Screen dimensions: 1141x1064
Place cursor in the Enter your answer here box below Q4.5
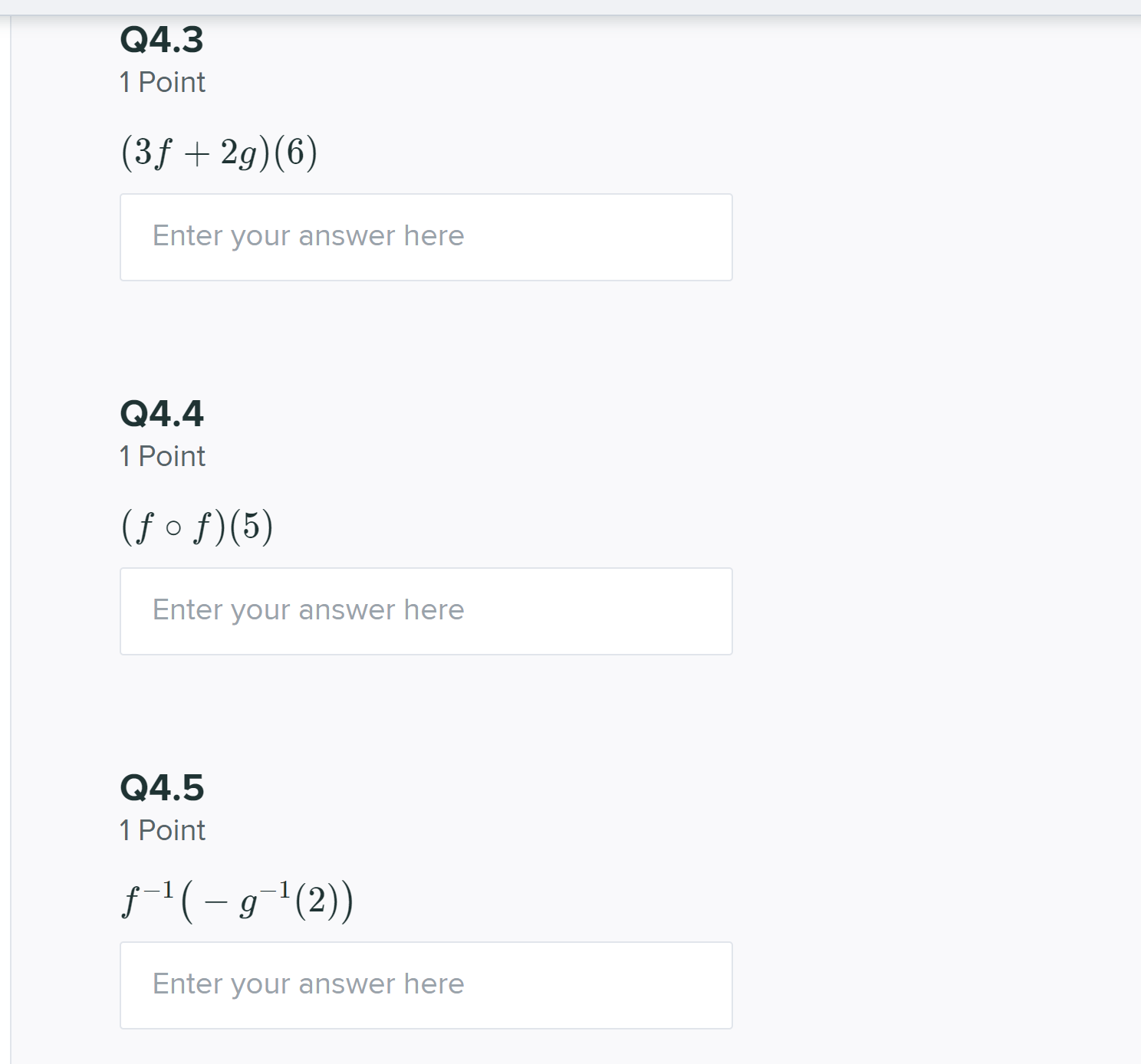[x=425, y=985]
